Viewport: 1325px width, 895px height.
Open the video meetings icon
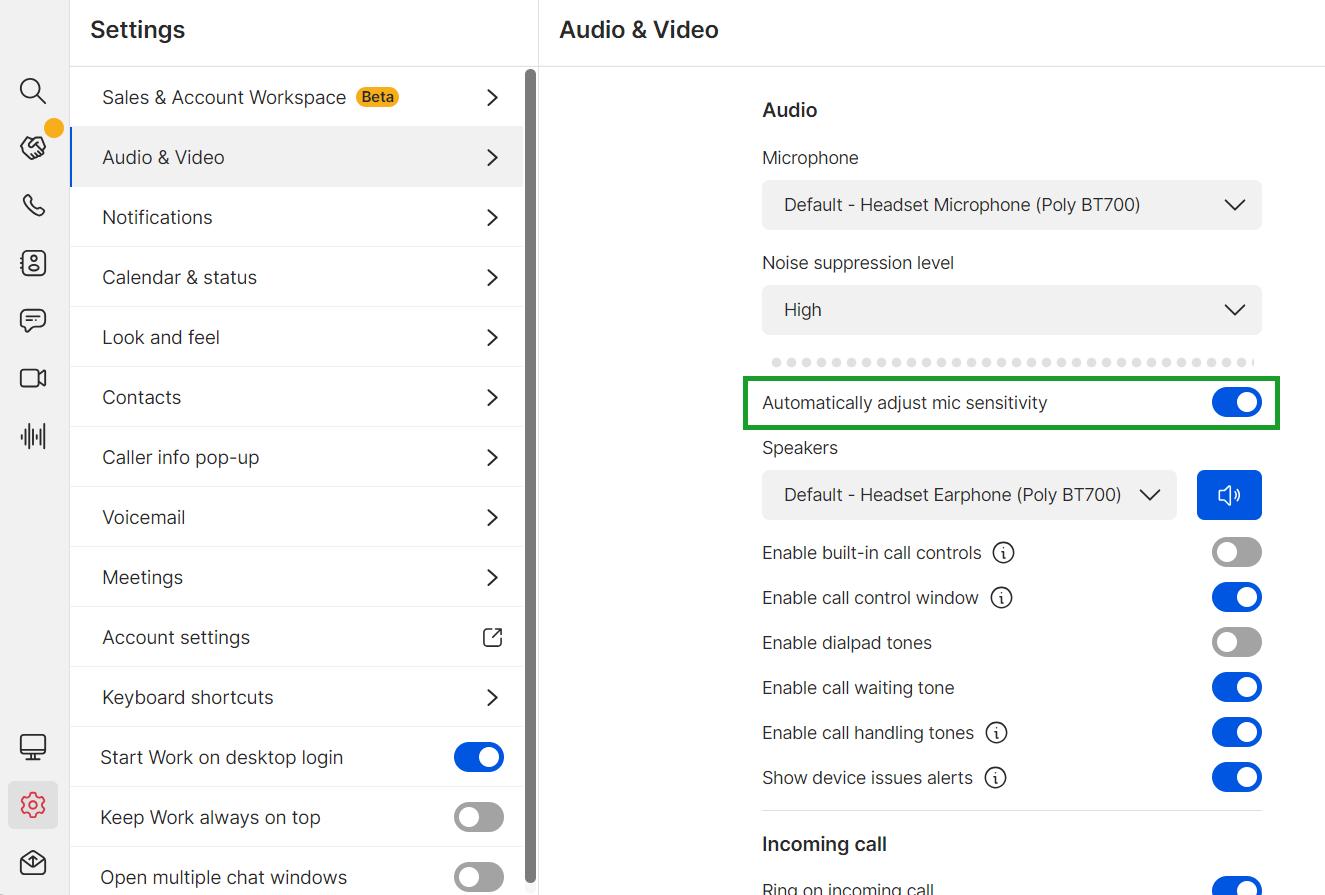[33, 378]
